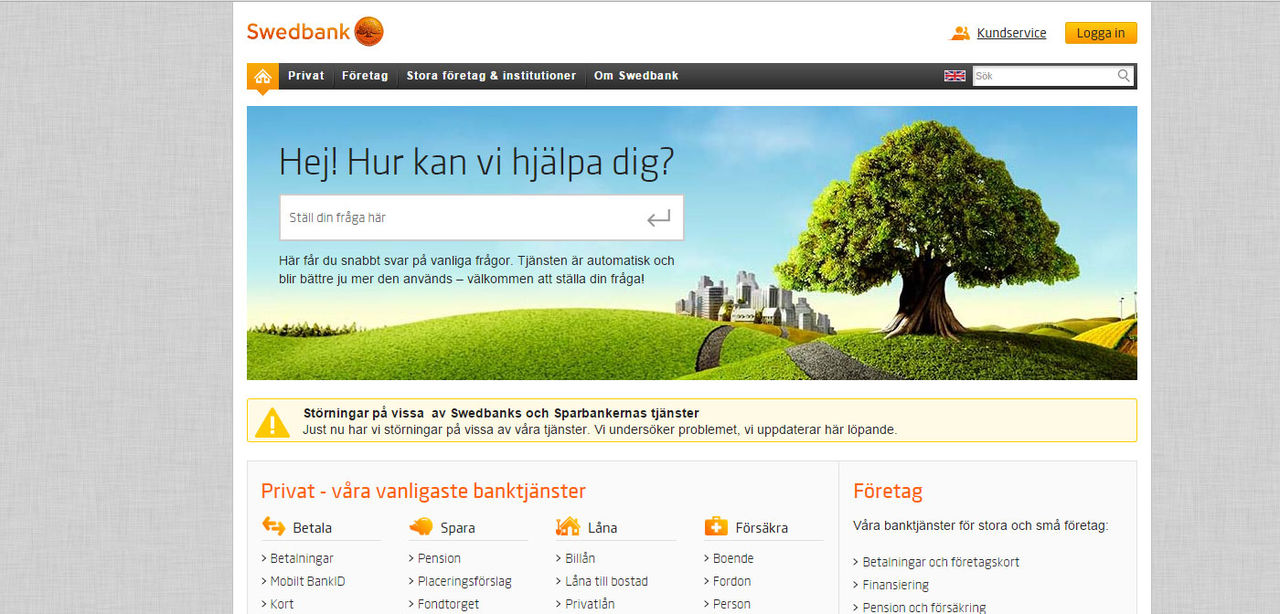The image size is (1280, 614).
Task: Click the search magnifier icon
Action: (x=1124, y=76)
